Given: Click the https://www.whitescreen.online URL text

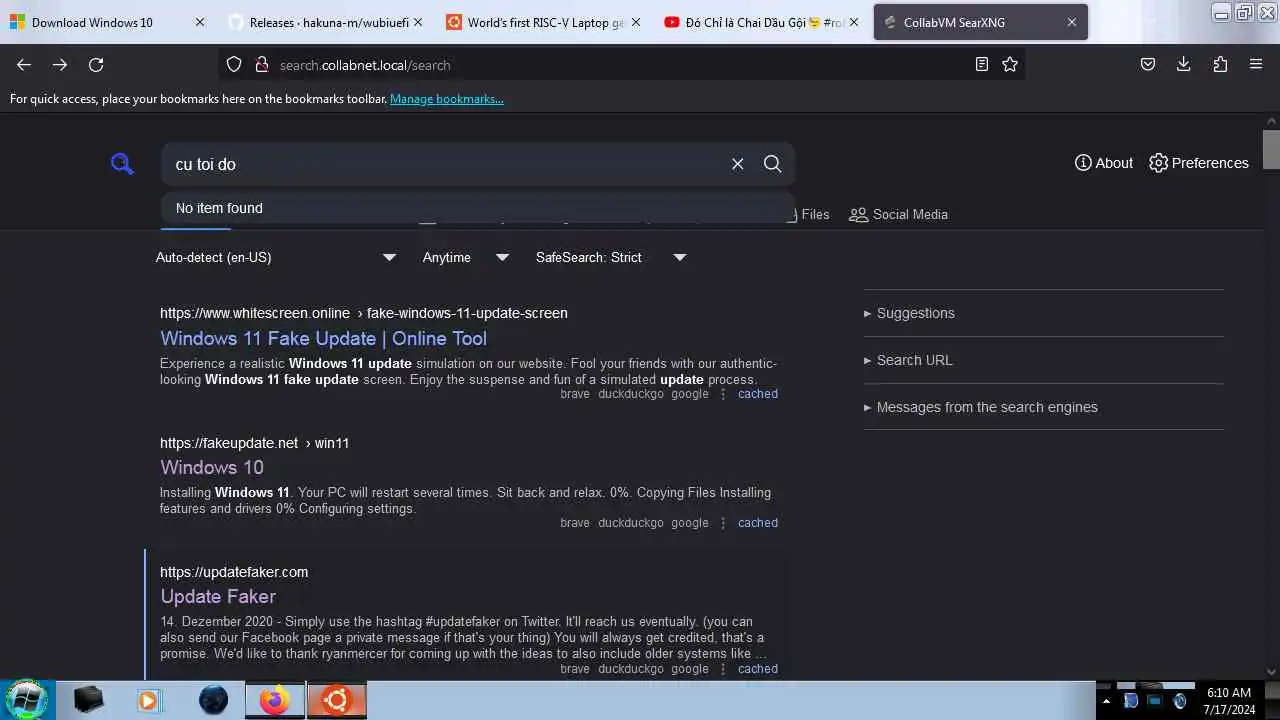Looking at the screenshot, I should tap(255, 313).
